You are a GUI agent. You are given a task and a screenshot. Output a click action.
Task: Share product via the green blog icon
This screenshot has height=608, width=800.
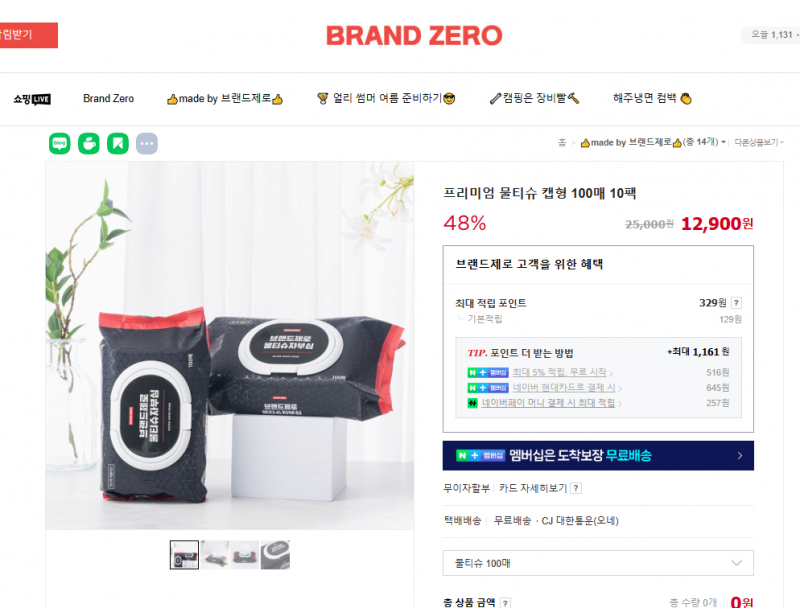coord(60,143)
